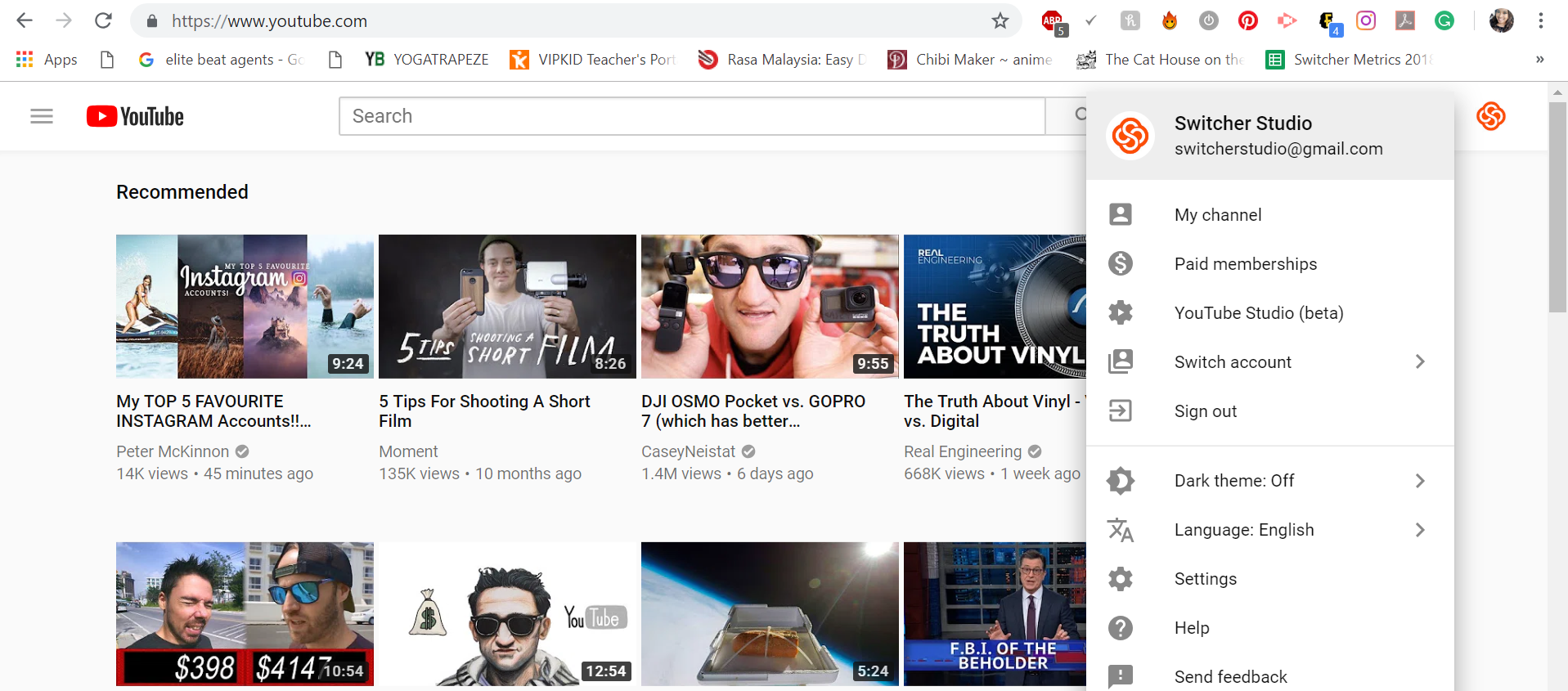Open the Peter McKinnon channel link

pos(173,451)
